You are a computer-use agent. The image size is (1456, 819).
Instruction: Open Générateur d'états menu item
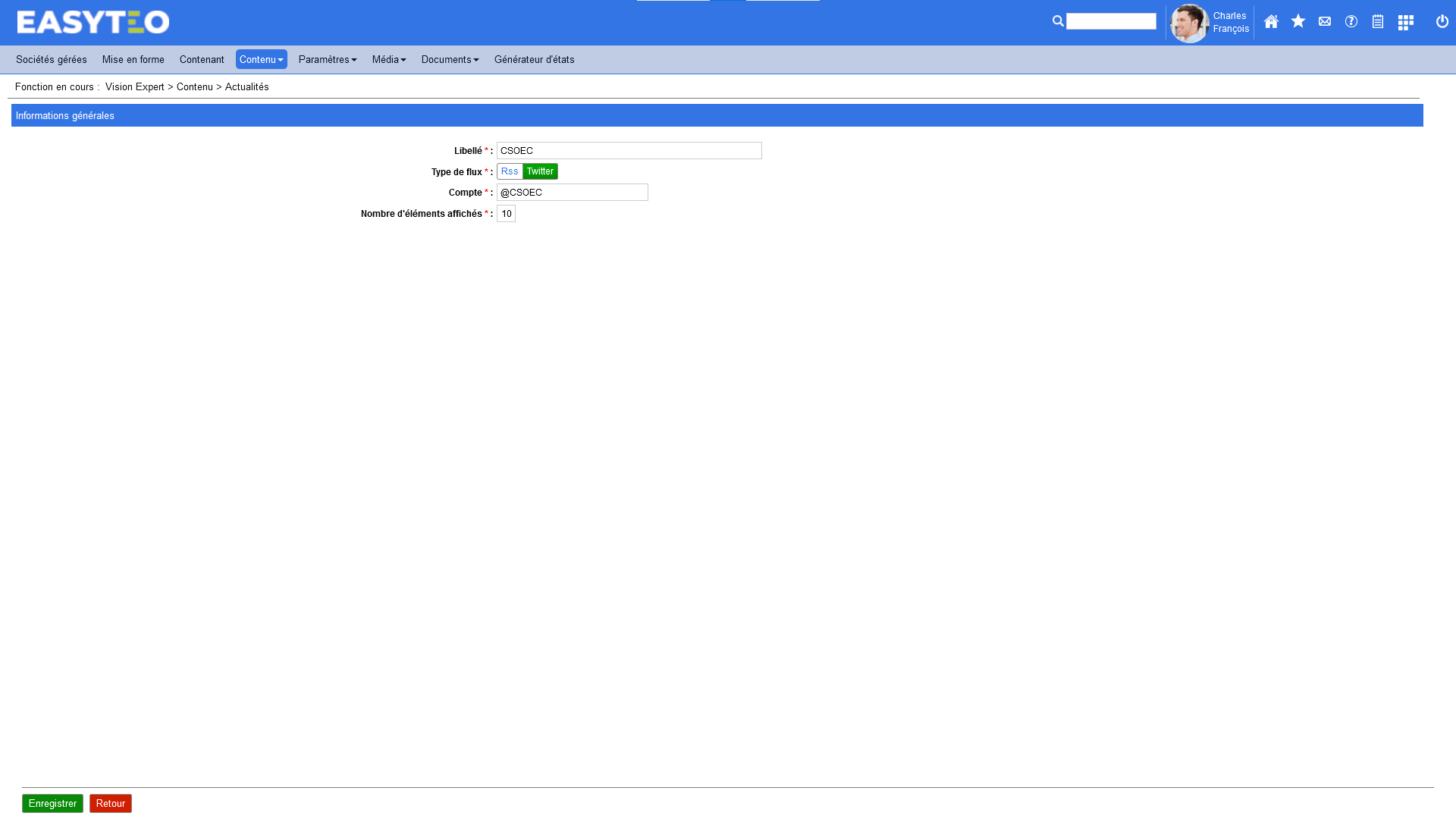click(534, 60)
